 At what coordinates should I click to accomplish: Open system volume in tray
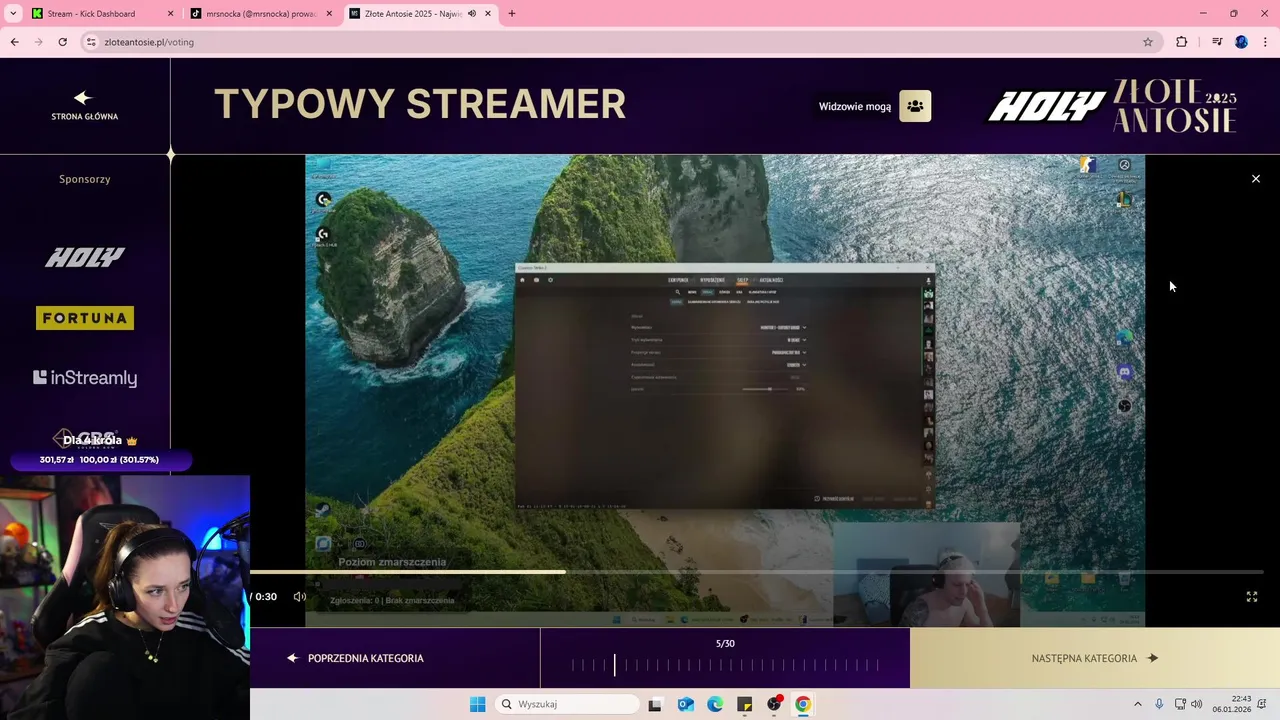pos(1197,704)
